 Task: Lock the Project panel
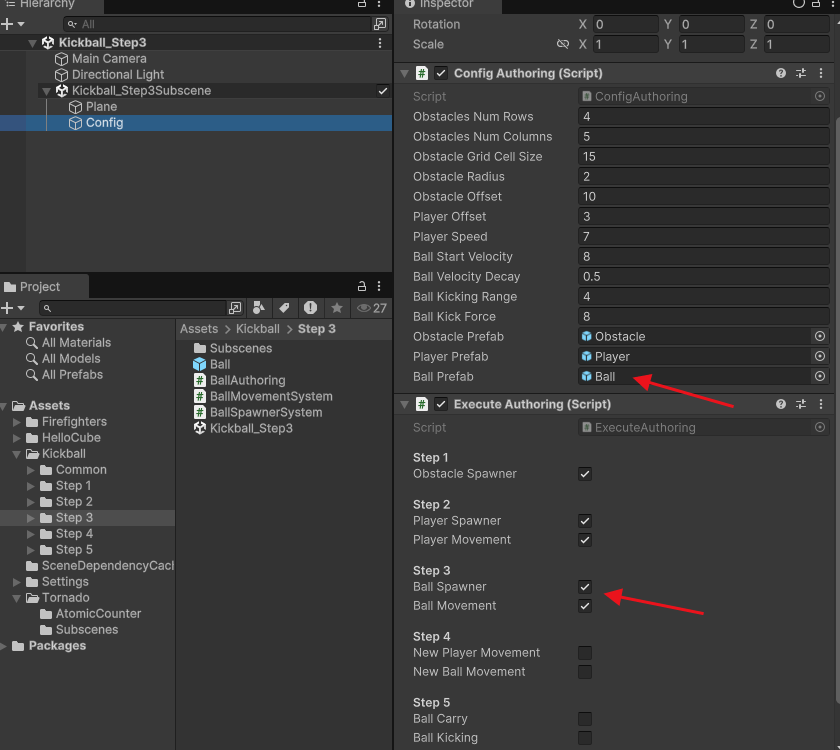tap(362, 286)
